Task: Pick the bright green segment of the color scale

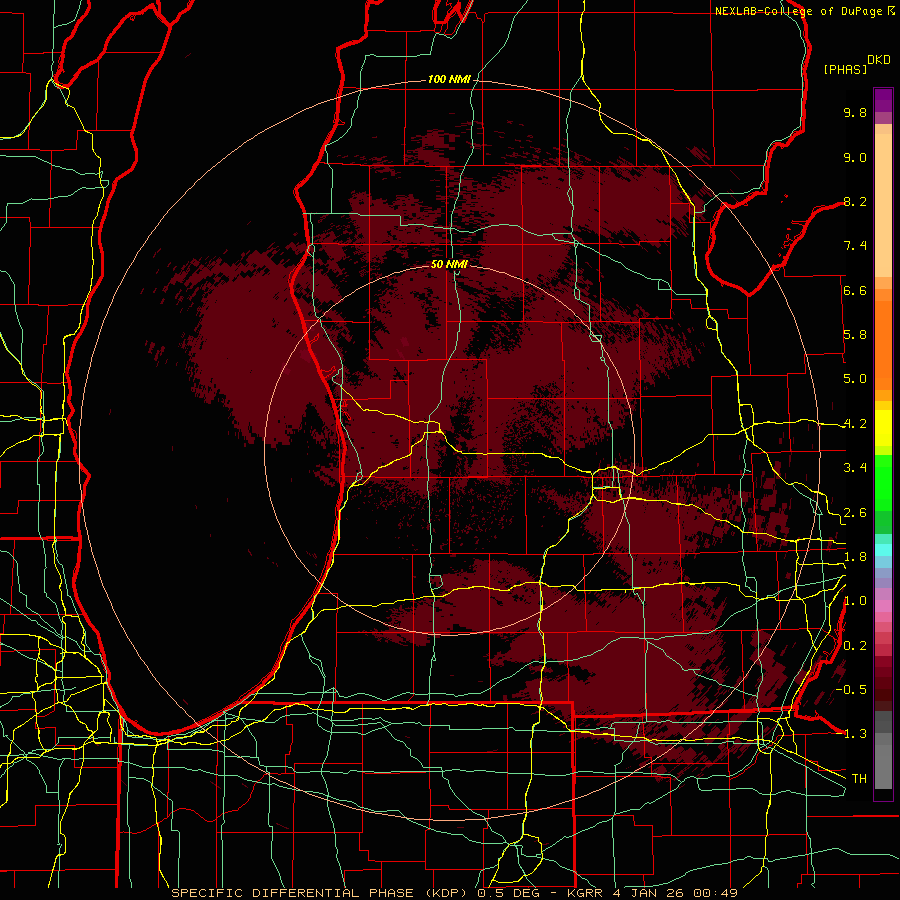Action: [883, 482]
